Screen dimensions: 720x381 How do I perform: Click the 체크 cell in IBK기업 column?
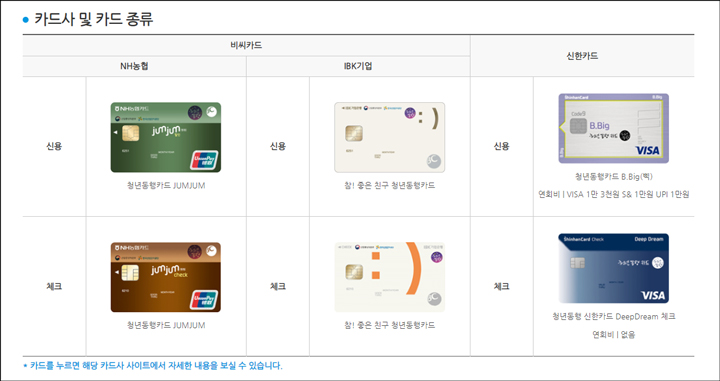(x=278, y=286)
